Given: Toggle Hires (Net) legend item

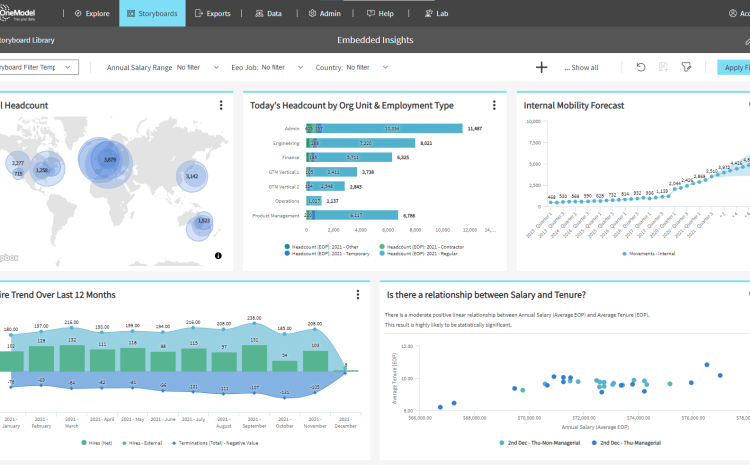Looking at the screenshot, I should tap(97, 443).
